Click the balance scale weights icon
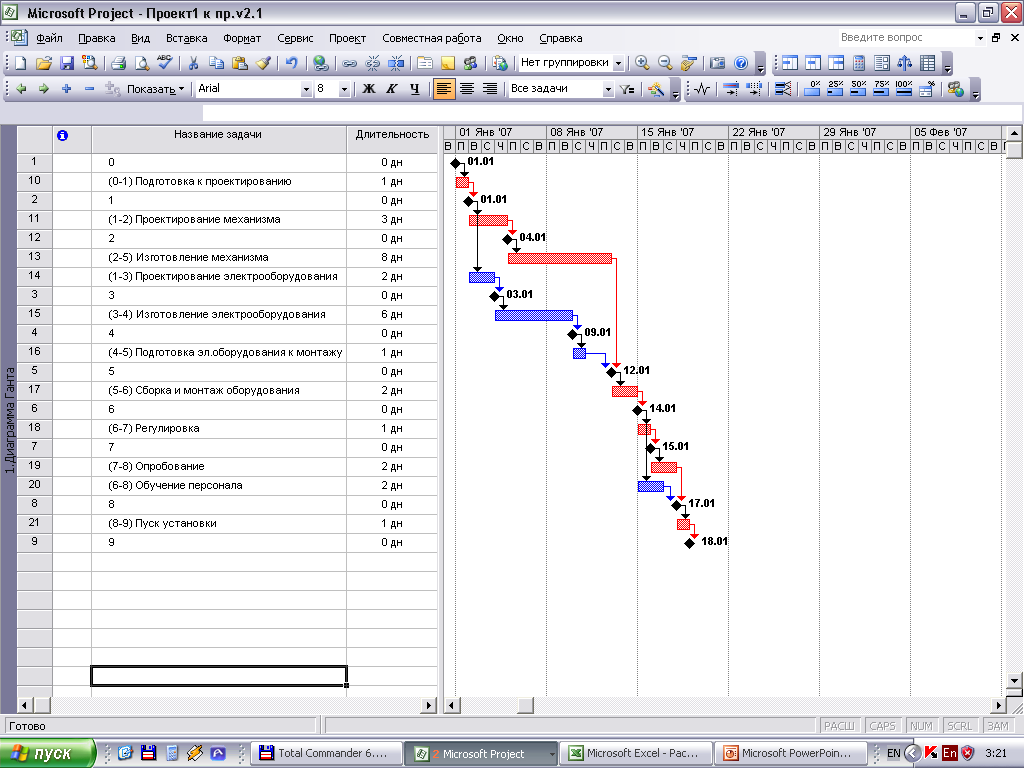This screenshot has height=768, width=1024. tap(904, 63)
